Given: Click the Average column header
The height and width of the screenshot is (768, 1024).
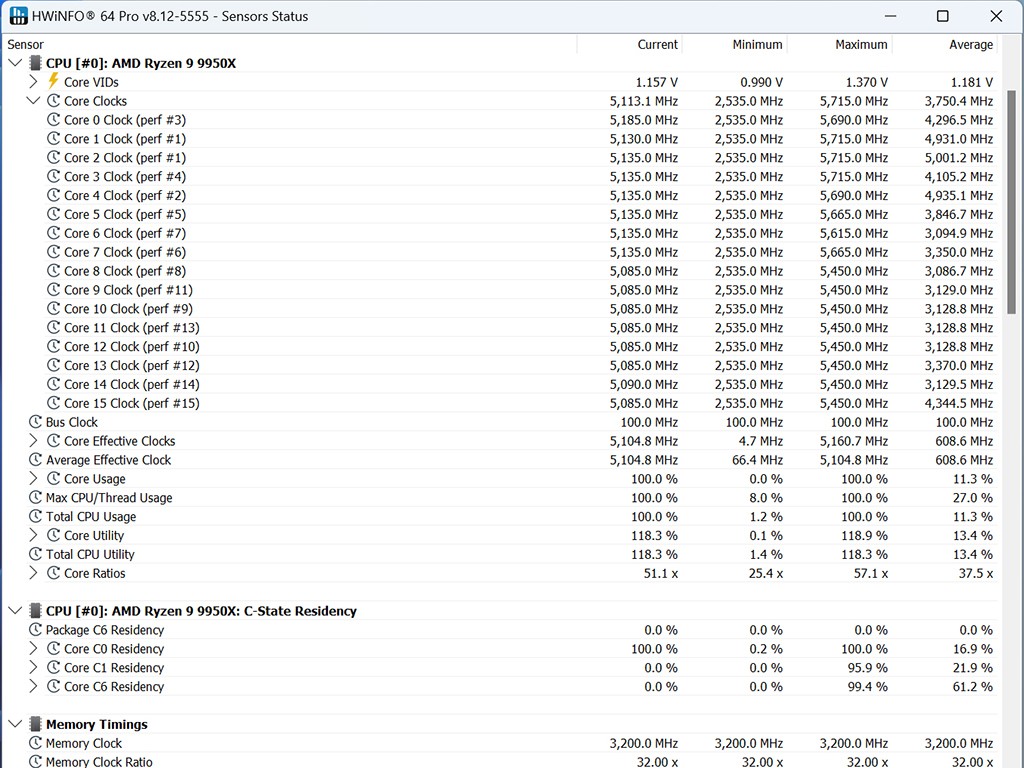Looking at the screenshot, I should click(970, 44).
